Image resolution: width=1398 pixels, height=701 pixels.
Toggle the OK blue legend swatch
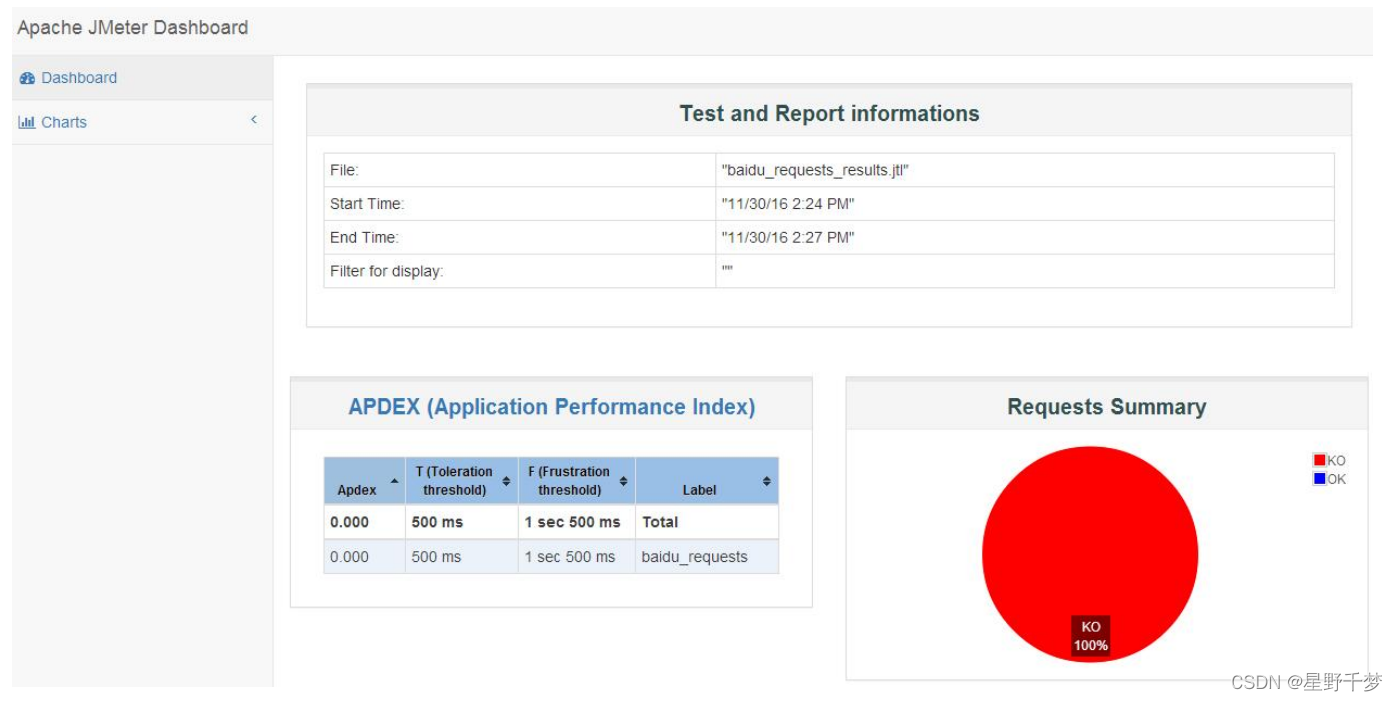(1319, 479)
